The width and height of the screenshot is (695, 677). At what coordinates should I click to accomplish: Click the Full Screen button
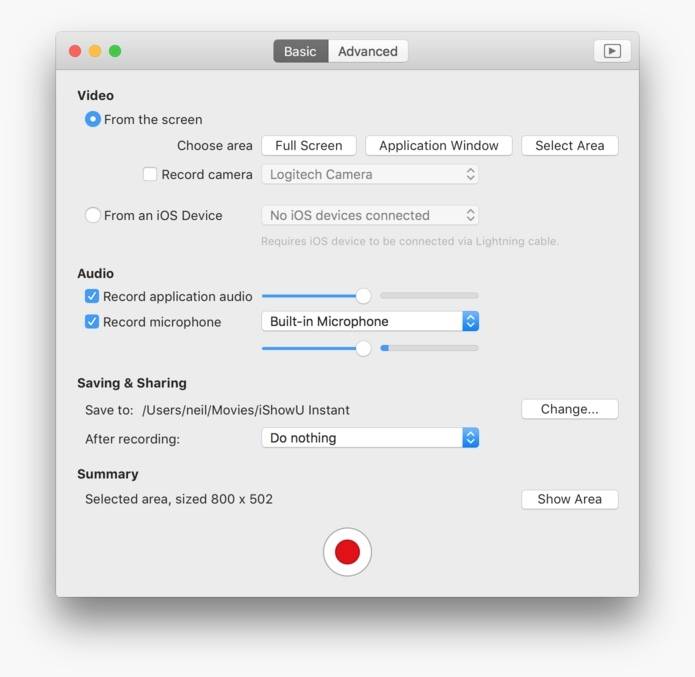[x=308, y=145]
